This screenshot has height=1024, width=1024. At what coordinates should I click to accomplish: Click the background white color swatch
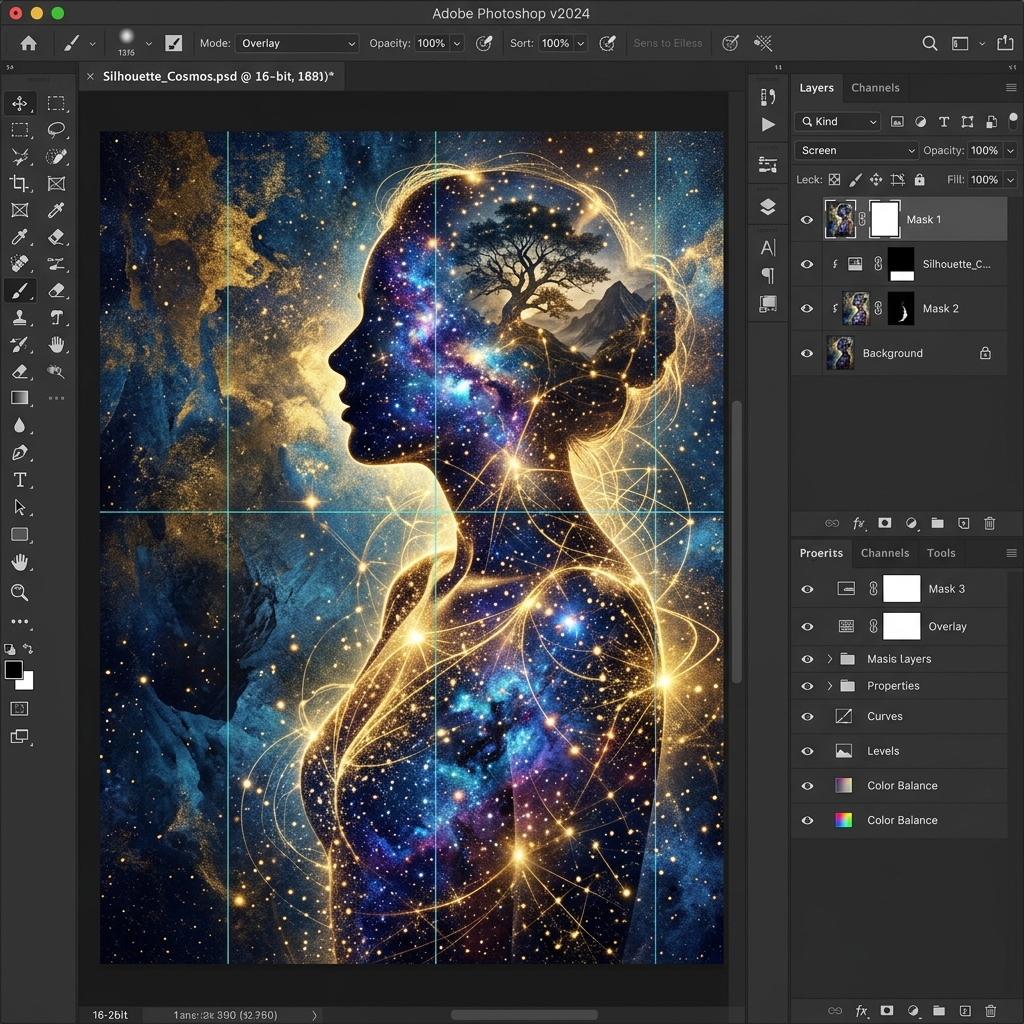26,682
